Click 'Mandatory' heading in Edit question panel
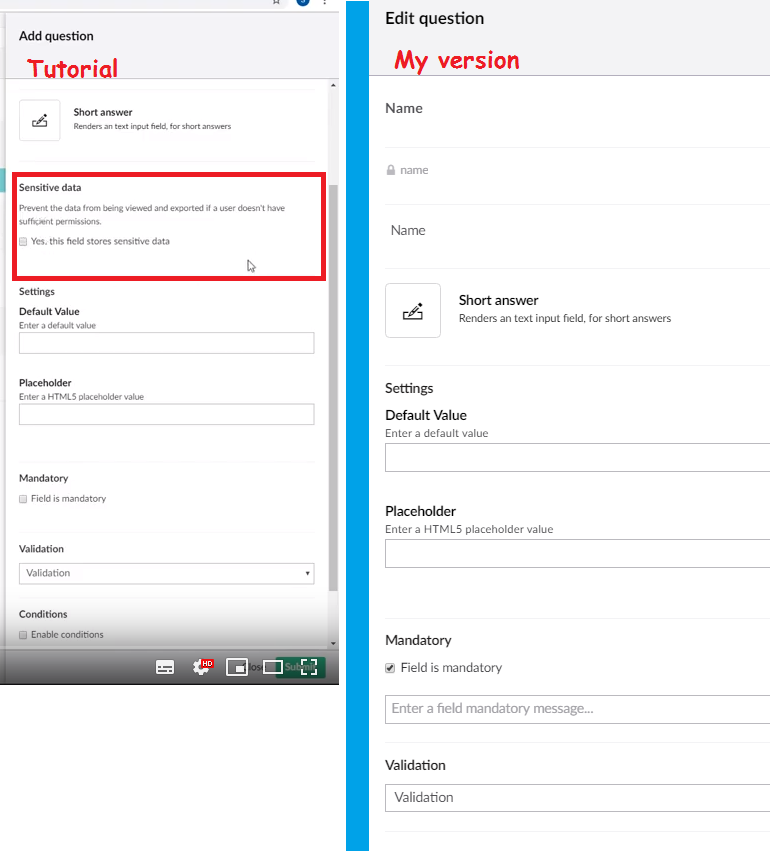Image resolution: width=770 pixels, height=851 pixels. click(x=418, y=640)
